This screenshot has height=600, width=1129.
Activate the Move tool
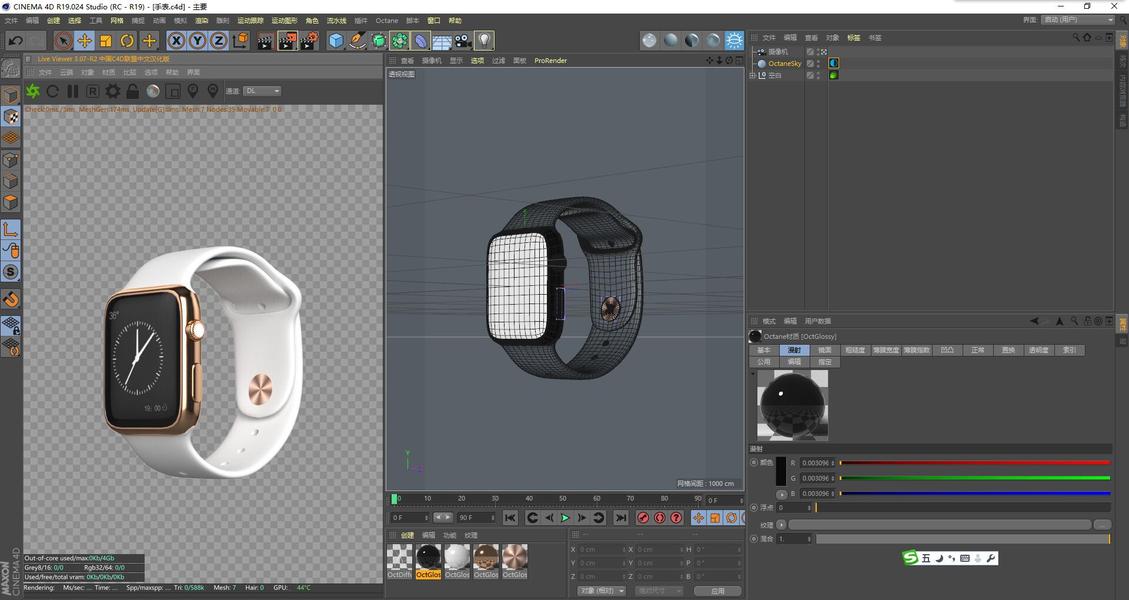pos(84,40)
